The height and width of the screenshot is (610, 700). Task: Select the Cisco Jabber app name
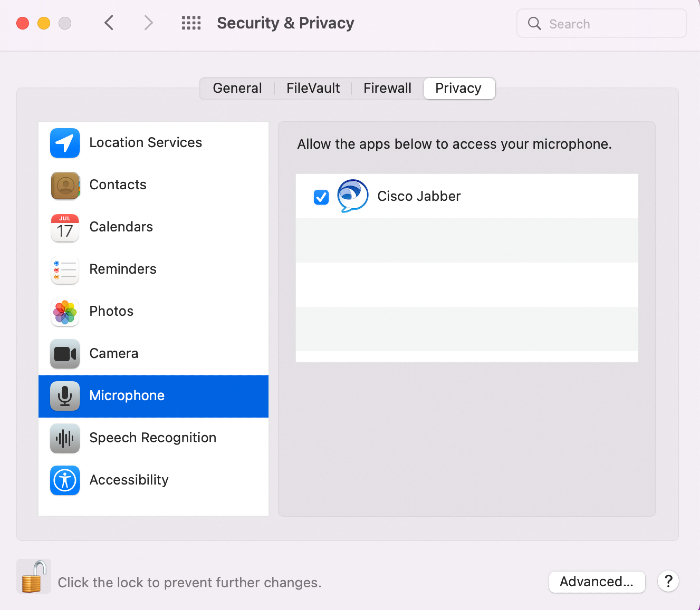419,196
